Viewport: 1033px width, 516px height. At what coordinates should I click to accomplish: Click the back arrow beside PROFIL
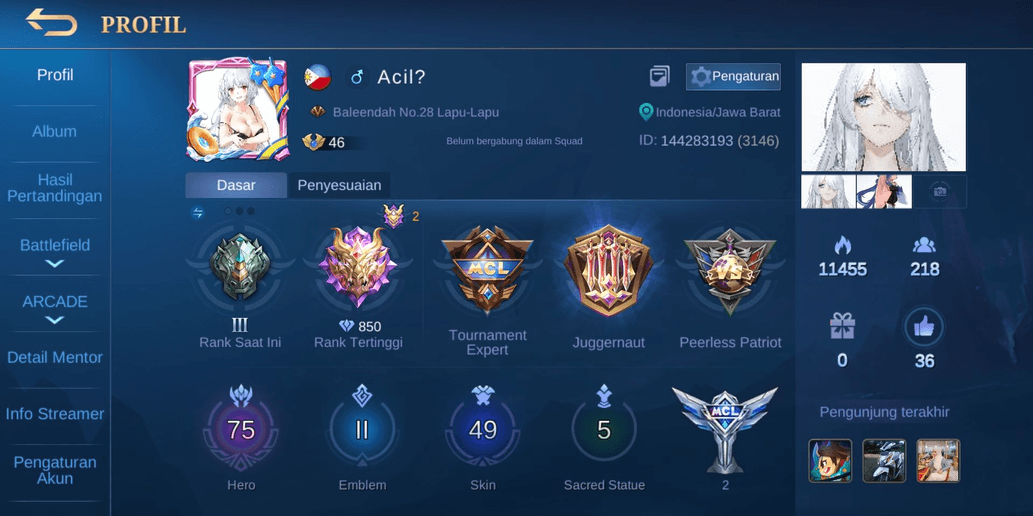[x=51, y=22]
